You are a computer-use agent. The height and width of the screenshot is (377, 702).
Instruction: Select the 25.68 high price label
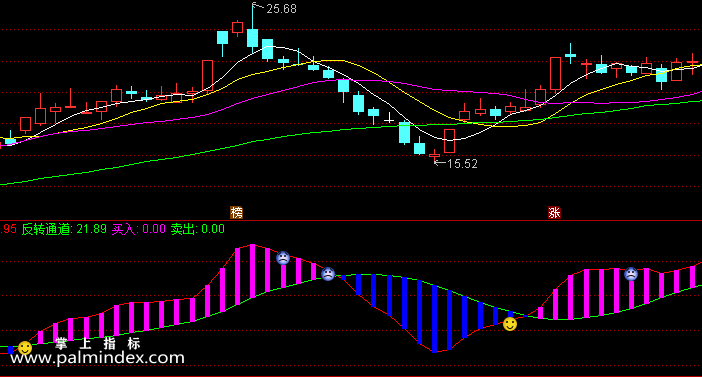282,9
